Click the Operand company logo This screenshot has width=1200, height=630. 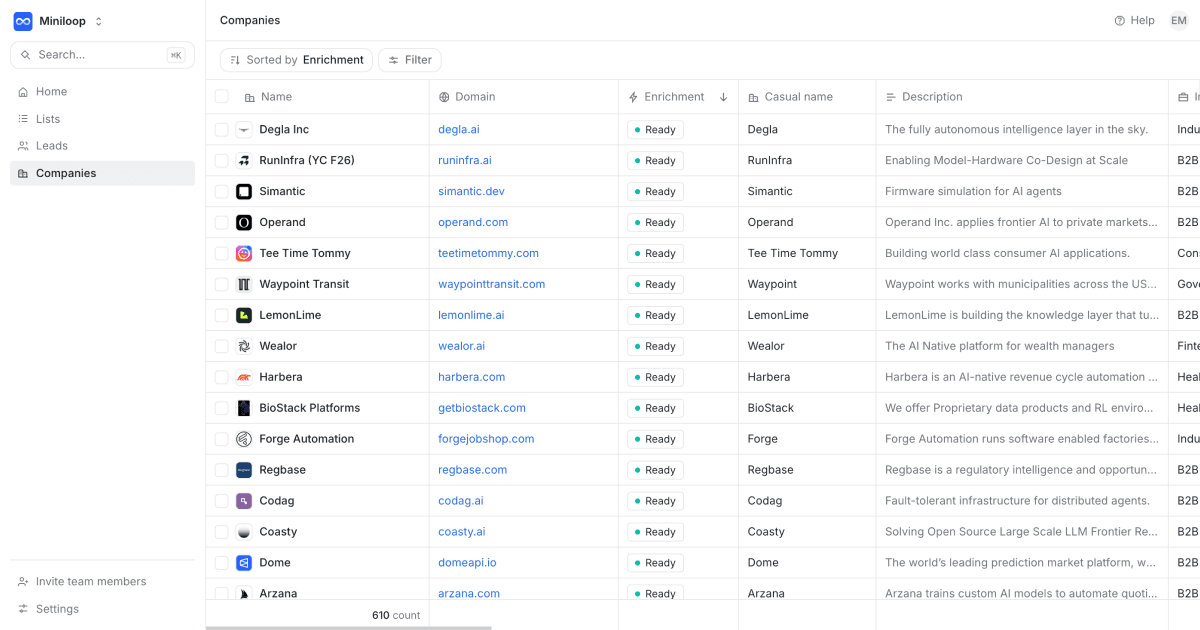pyautogui.click(x=244, y=223)
